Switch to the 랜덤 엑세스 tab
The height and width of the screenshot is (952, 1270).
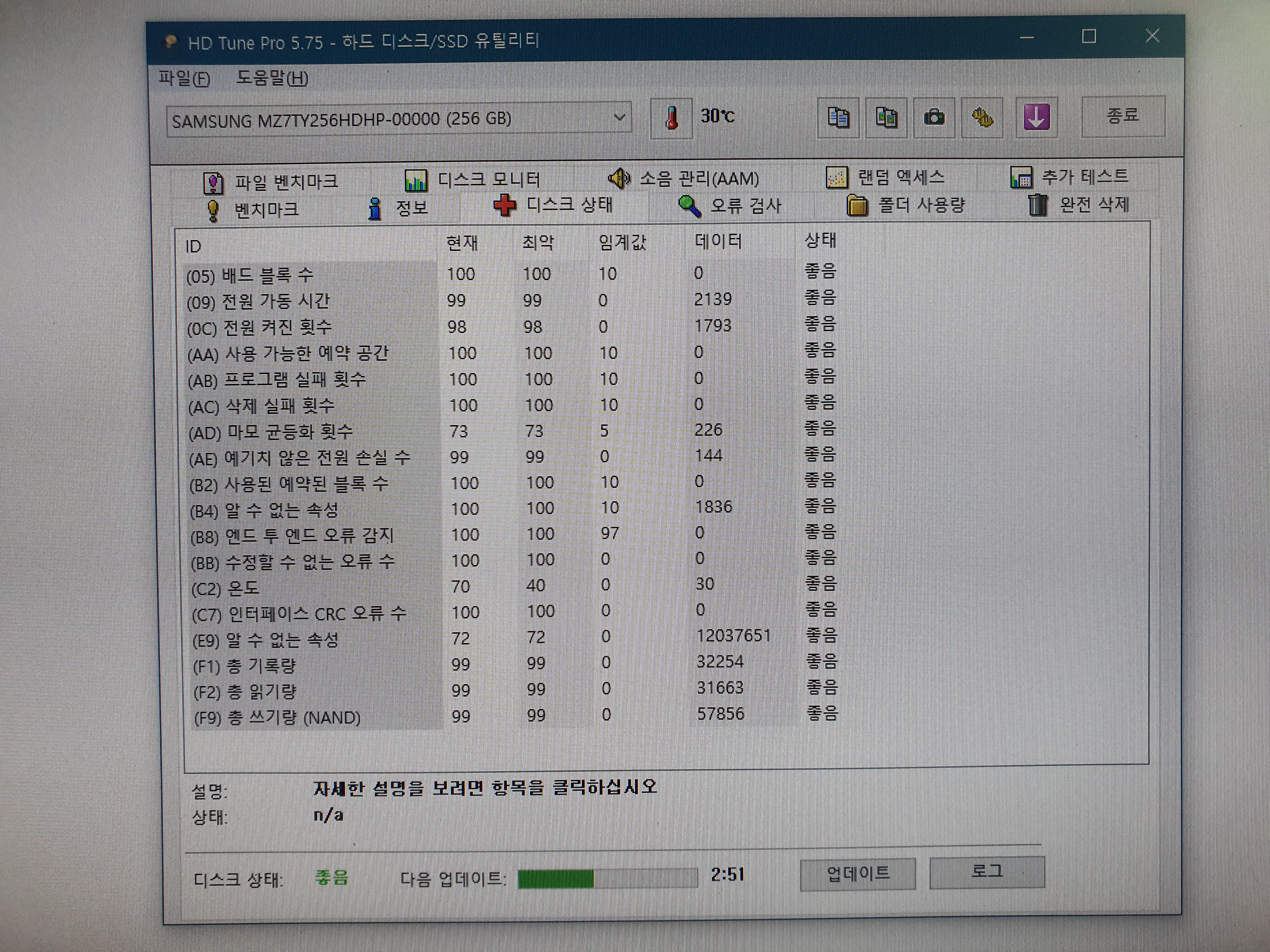[x=885, y=177]
